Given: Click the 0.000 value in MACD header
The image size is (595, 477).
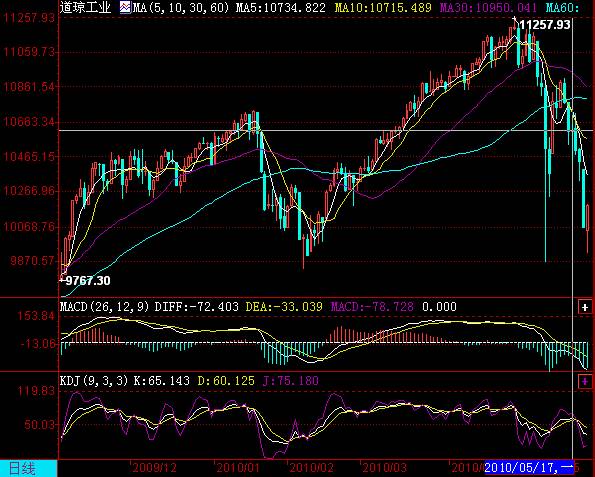Looking at the screenshot, I should click(439, 307).
